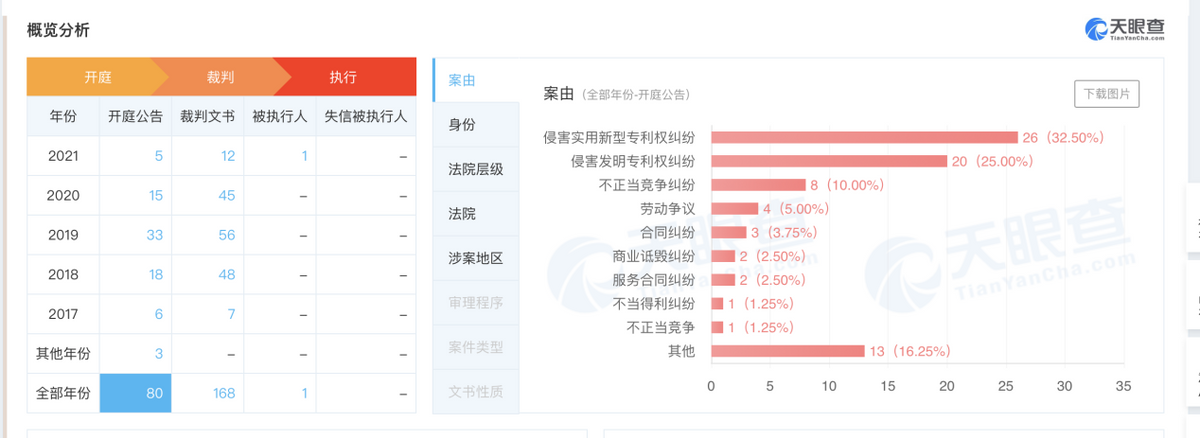Open the 法院层级 tab
The height and width of the screenshot is (438, 1200).
pyautogui.click(x=476, y=169)
